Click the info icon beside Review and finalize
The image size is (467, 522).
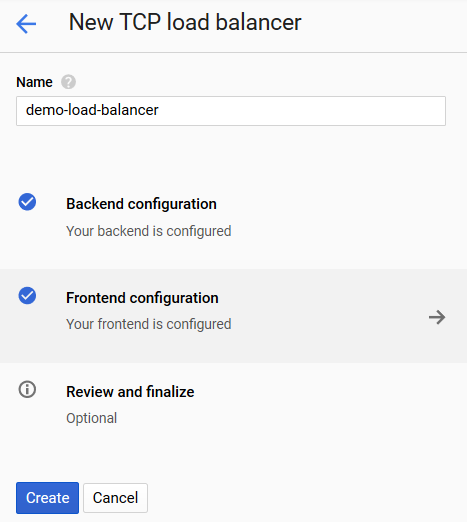coord(27,389)
